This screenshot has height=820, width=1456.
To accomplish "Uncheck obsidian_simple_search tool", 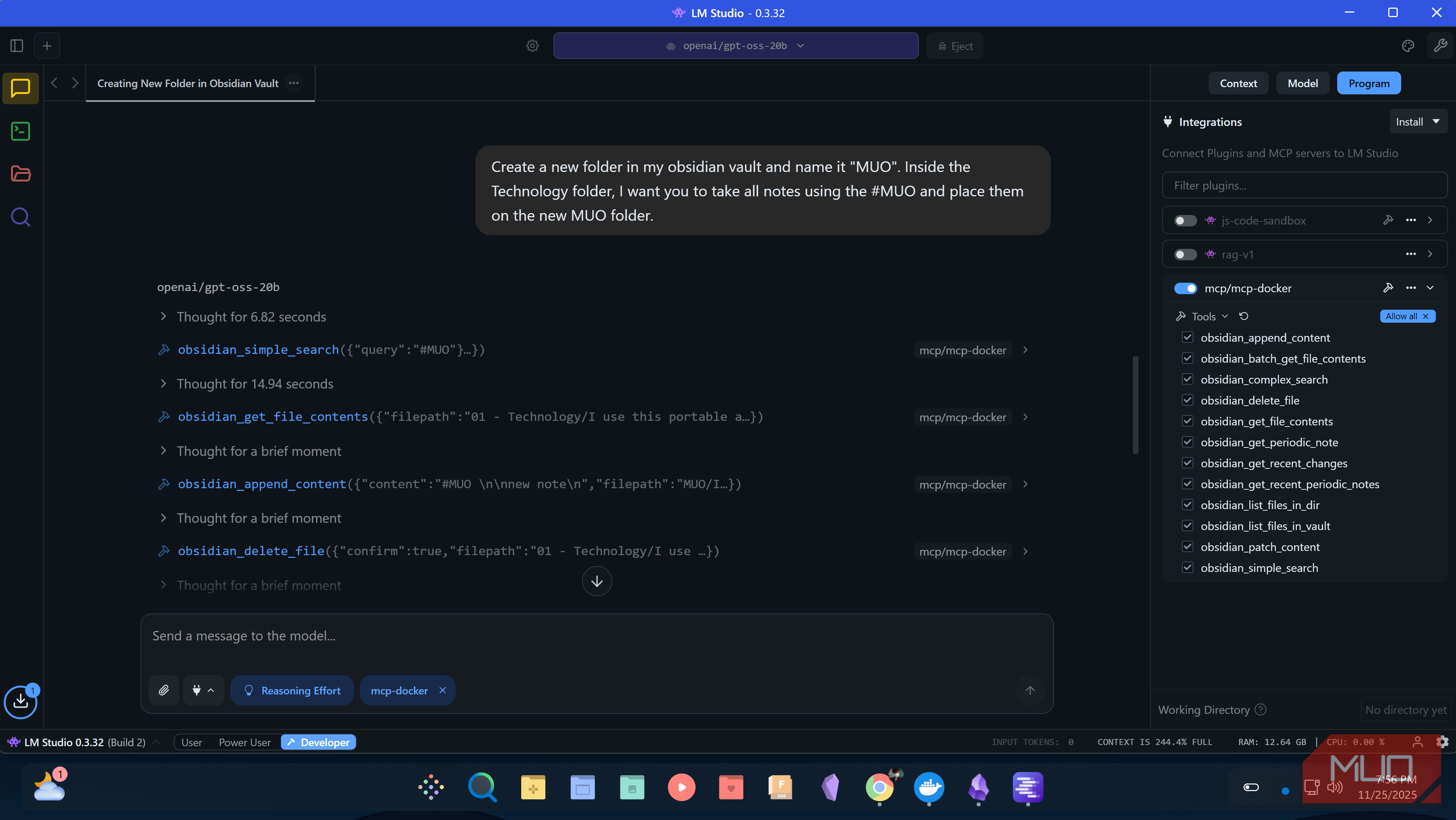I will 1188,567.
